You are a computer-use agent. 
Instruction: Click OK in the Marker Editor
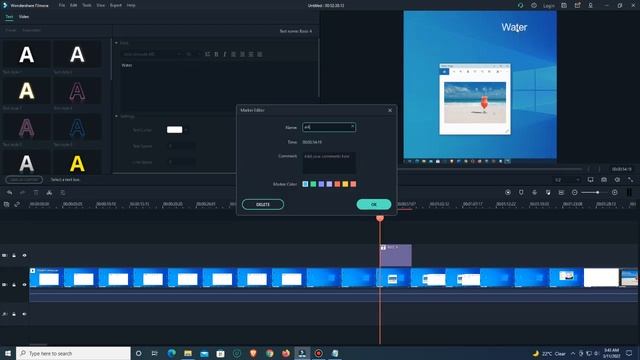(x=373, y=204)
